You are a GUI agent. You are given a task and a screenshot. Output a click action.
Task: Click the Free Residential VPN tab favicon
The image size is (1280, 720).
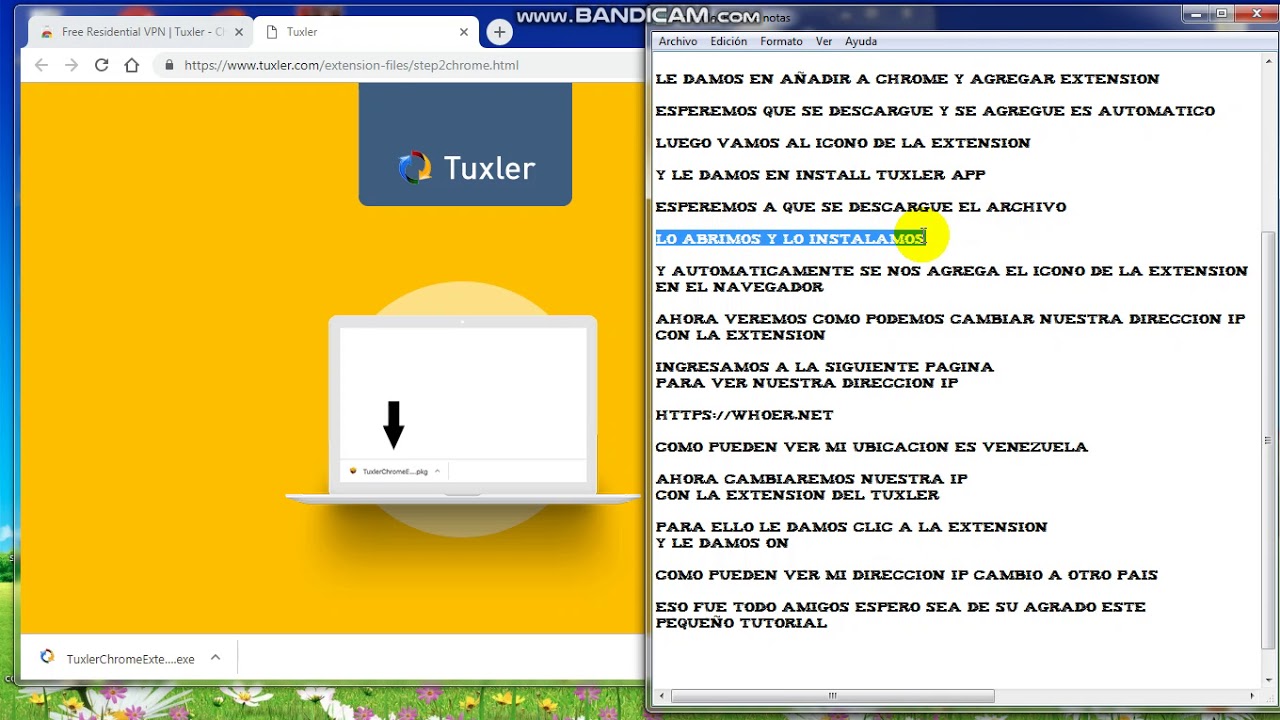pos(47,32)
